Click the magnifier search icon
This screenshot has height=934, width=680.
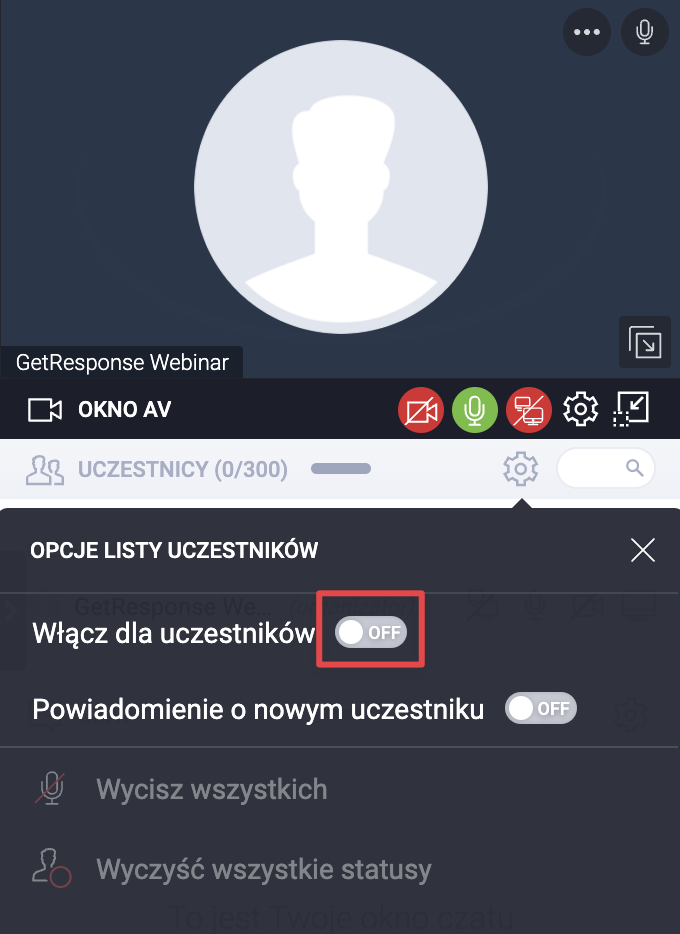(635, 468)
